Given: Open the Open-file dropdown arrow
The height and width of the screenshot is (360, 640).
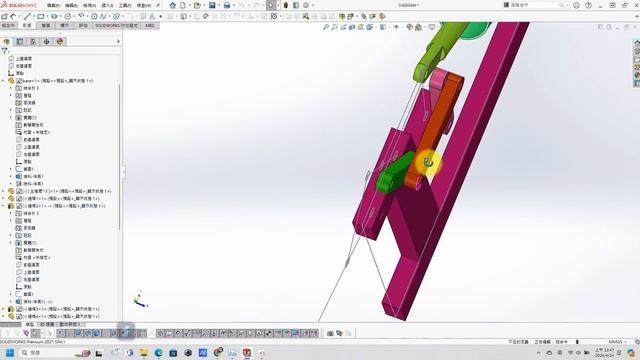Looking at the screenshot, I should pyautogui.click(x=203, y=5).
